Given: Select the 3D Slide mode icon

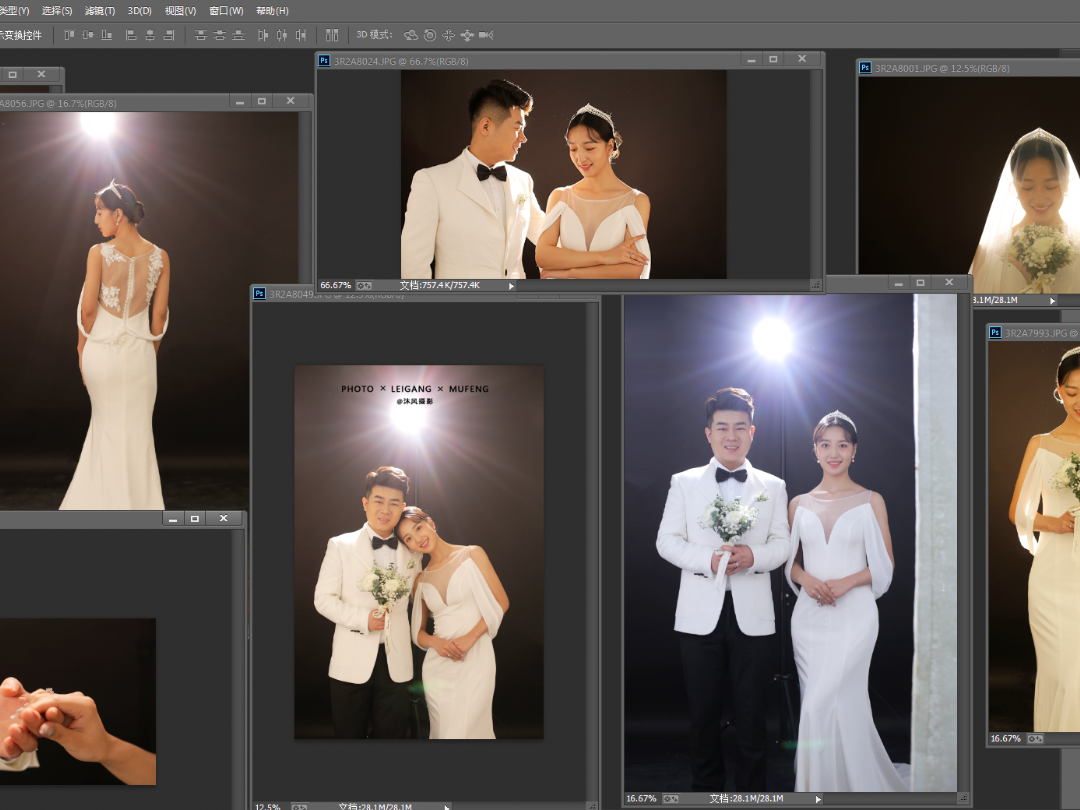Looking at the screenshot, I should point(467,35).
